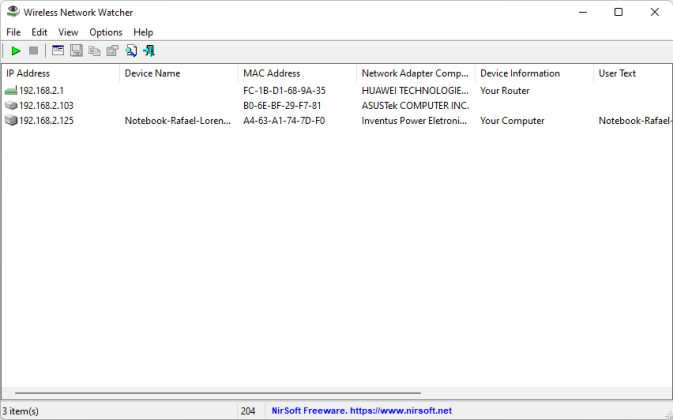Click the computer icon beside 192.168.2.125
The width and height of the screenshot is (673, 420).
point(11,121)
